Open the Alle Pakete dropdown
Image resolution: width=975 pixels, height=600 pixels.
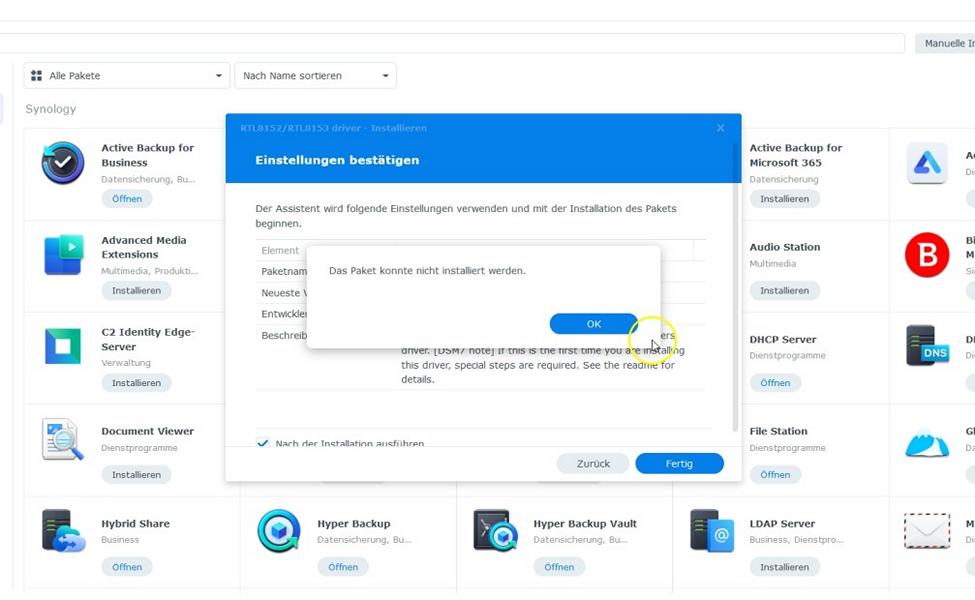tap(127, 75)
